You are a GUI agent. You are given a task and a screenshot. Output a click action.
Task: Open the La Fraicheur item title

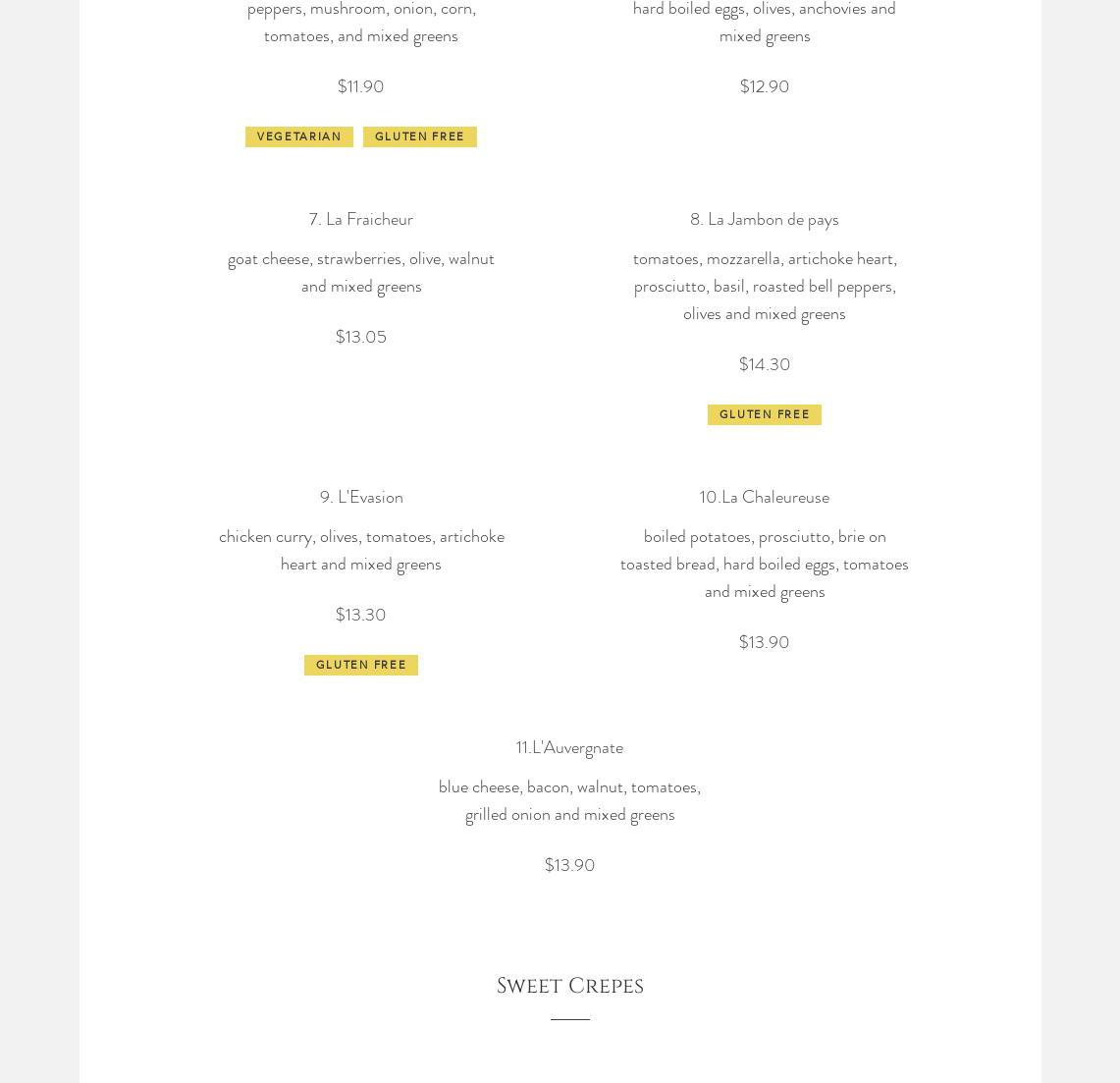pyautogui.click(x=360, y=219)
